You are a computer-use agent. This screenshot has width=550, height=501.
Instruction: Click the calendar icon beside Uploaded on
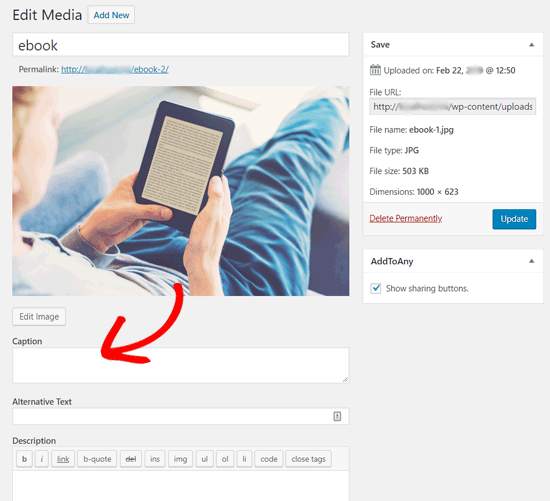(375, 70)
